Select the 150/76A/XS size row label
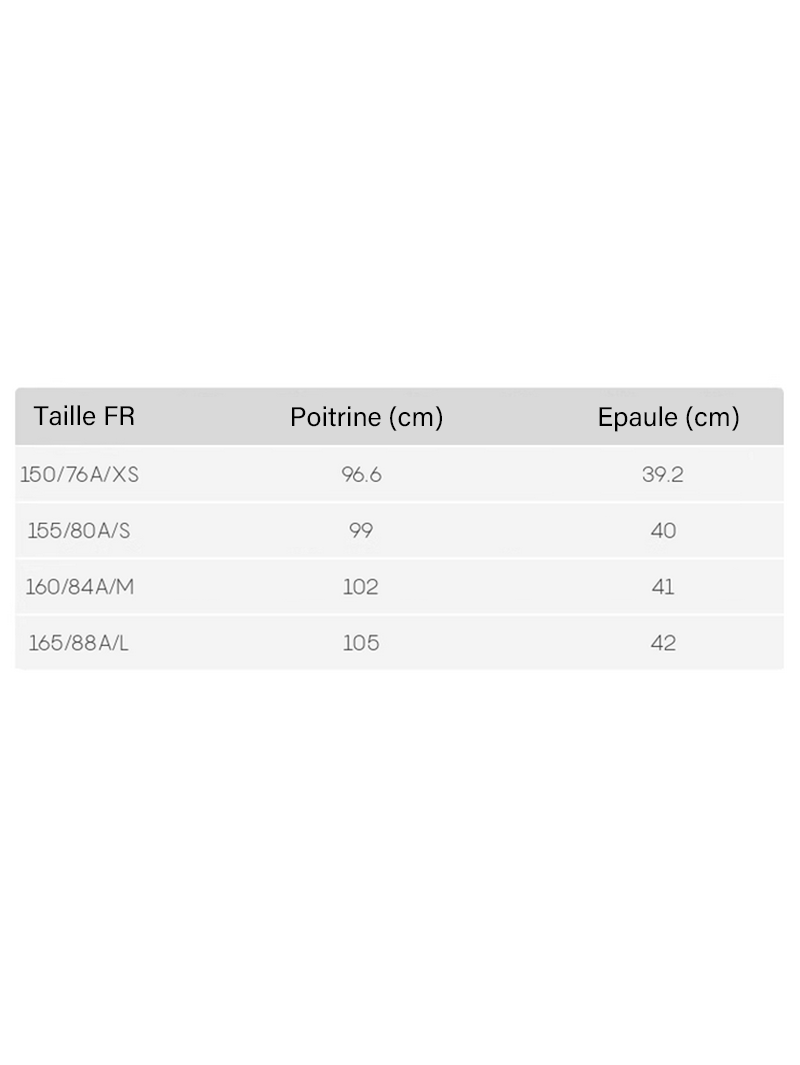The image size is (800, 1065). point(79,474)
